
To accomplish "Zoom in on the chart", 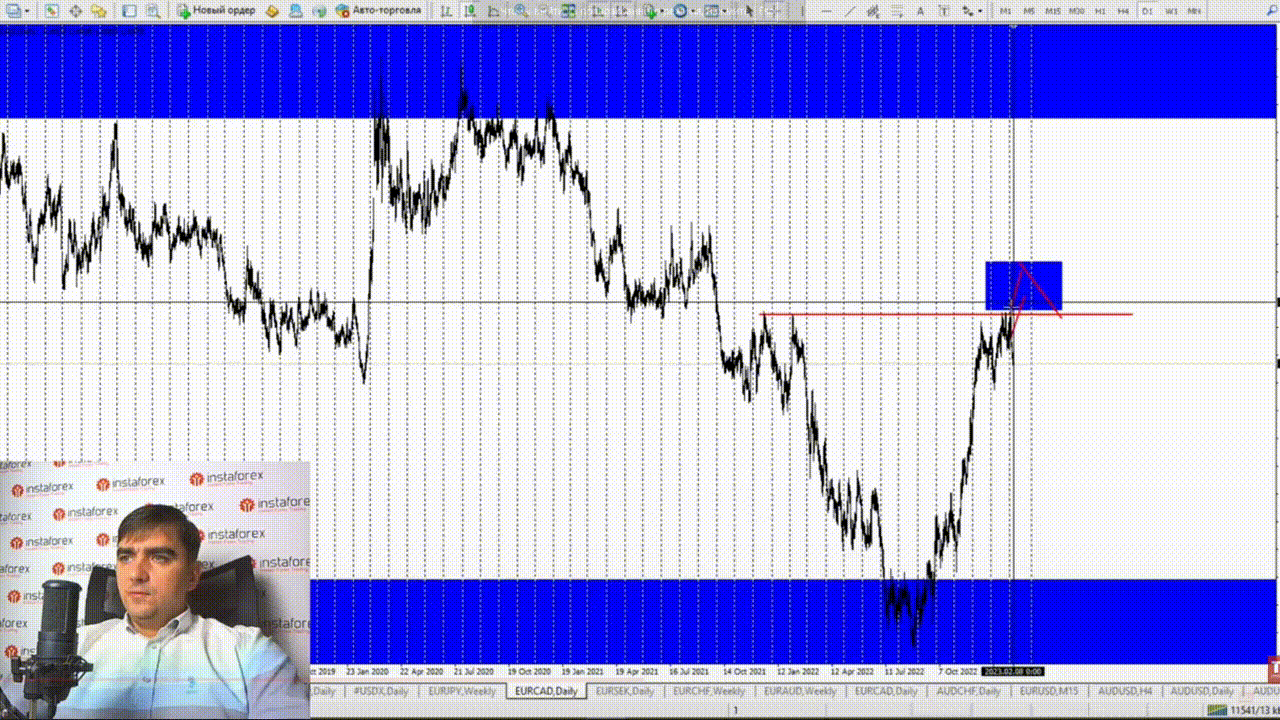I will (521, 11).
